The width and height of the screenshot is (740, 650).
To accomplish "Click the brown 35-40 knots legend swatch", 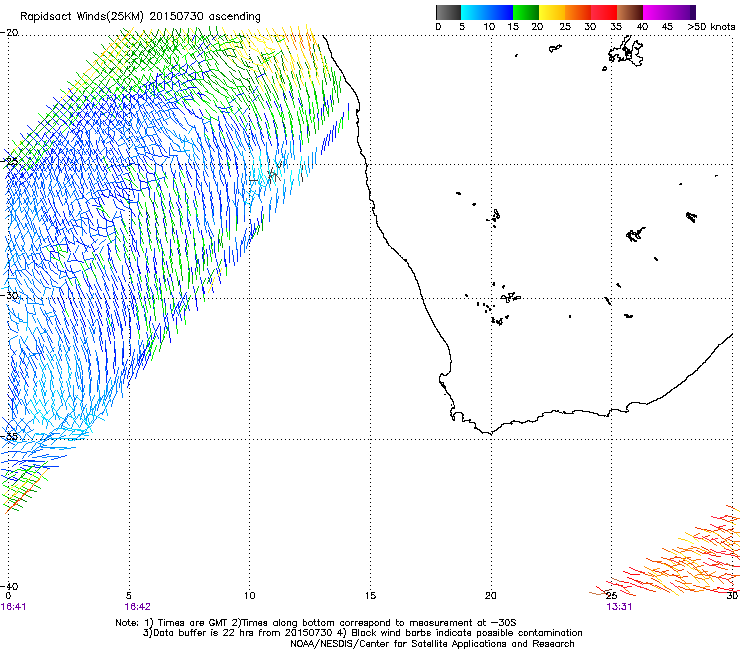I will tap(630, 12).
